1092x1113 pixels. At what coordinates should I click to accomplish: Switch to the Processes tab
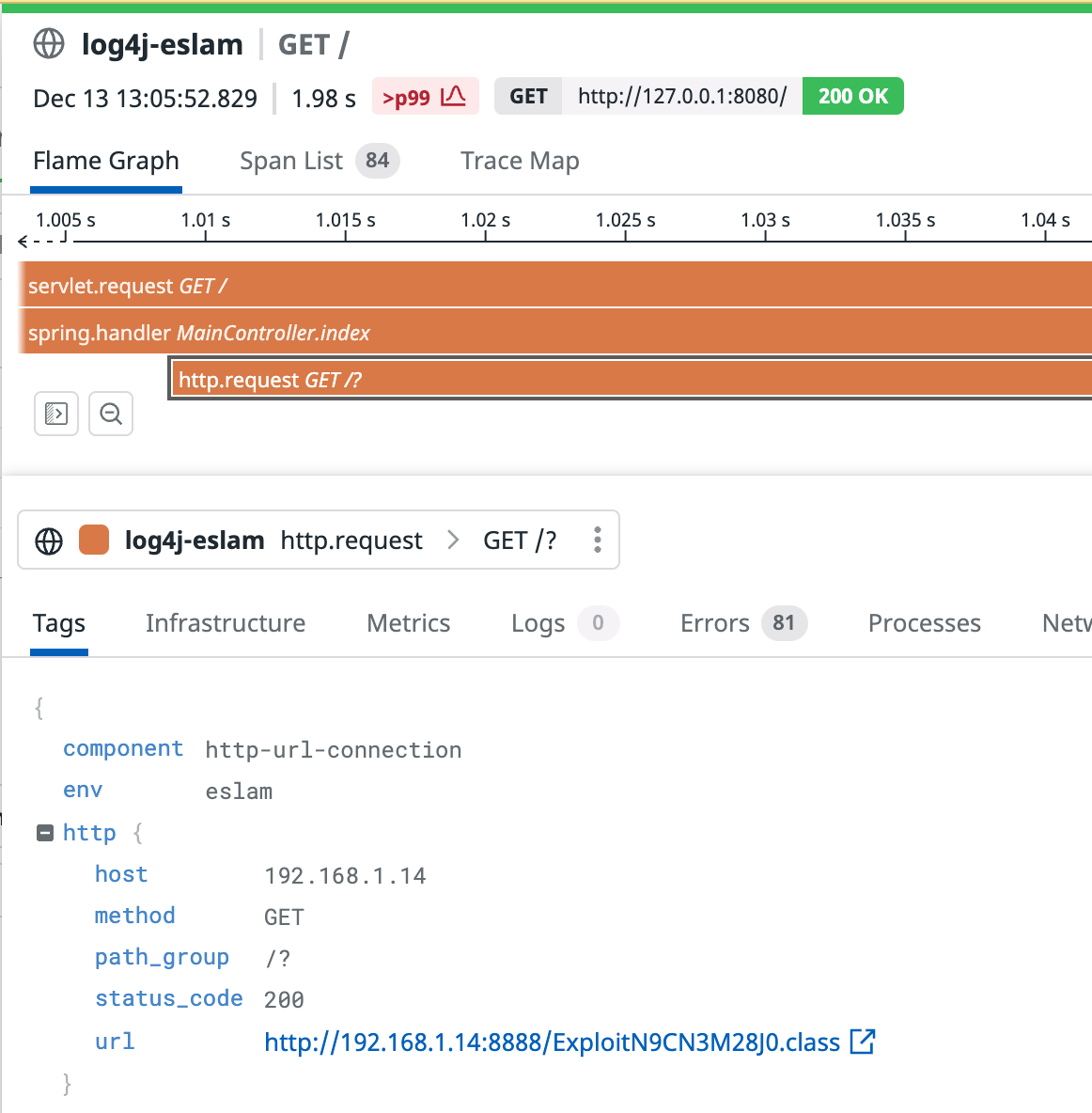pos(924,623)
